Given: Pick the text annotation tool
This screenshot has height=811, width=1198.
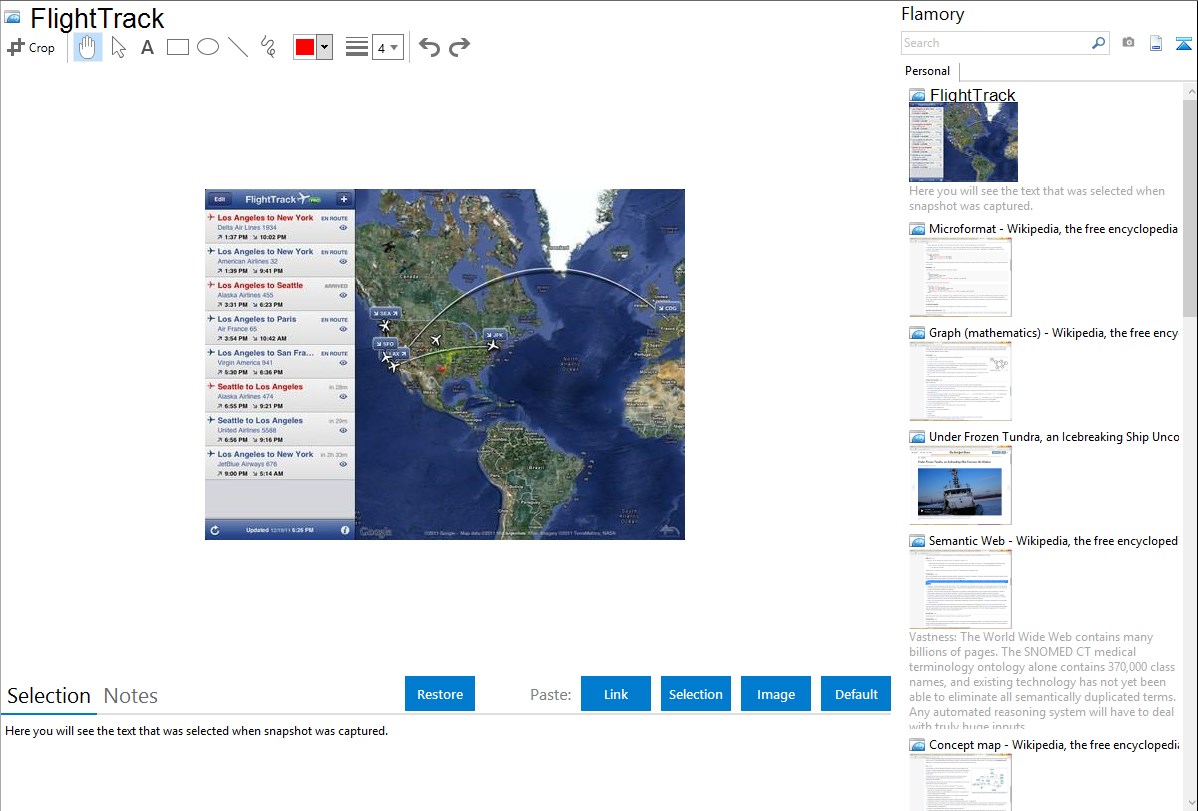Looking at the screenshot, I should click(147, 47).
